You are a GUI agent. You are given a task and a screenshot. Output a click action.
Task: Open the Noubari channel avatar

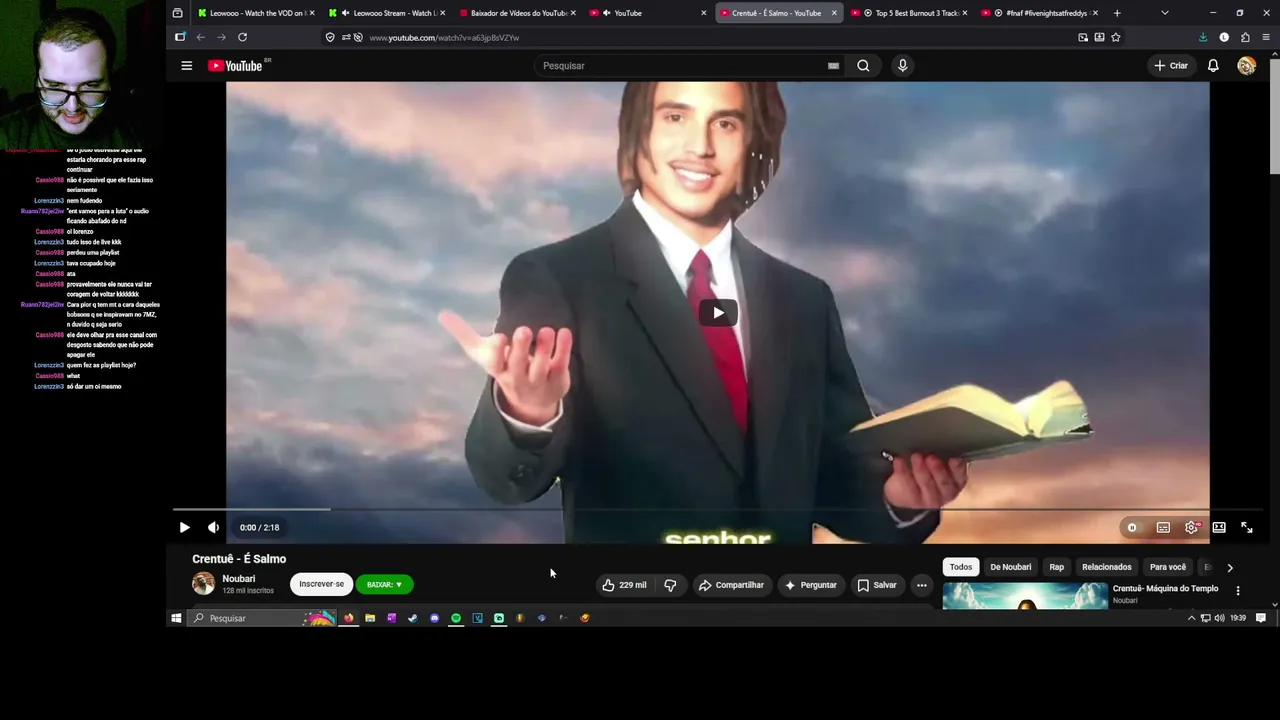203,584
